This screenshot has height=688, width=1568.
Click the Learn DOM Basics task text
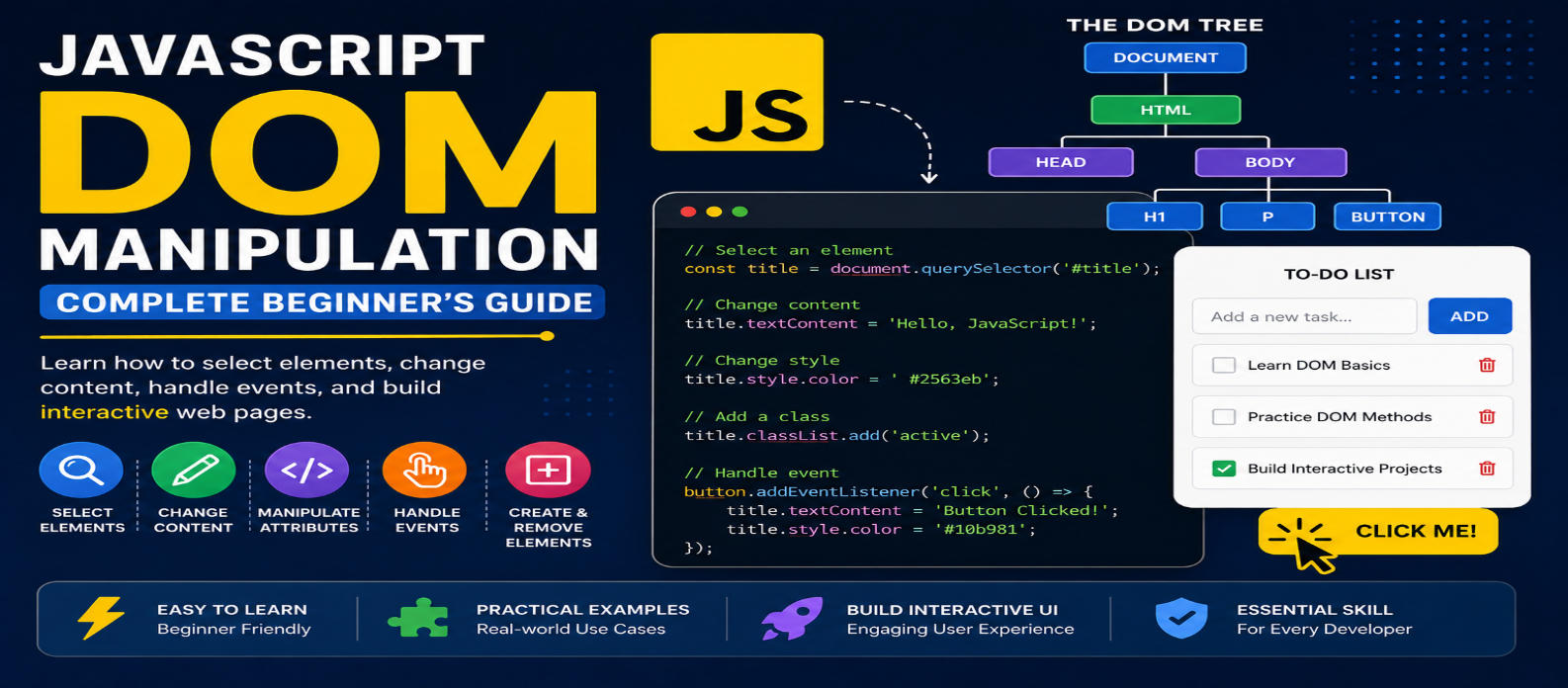coord(1319,365)
